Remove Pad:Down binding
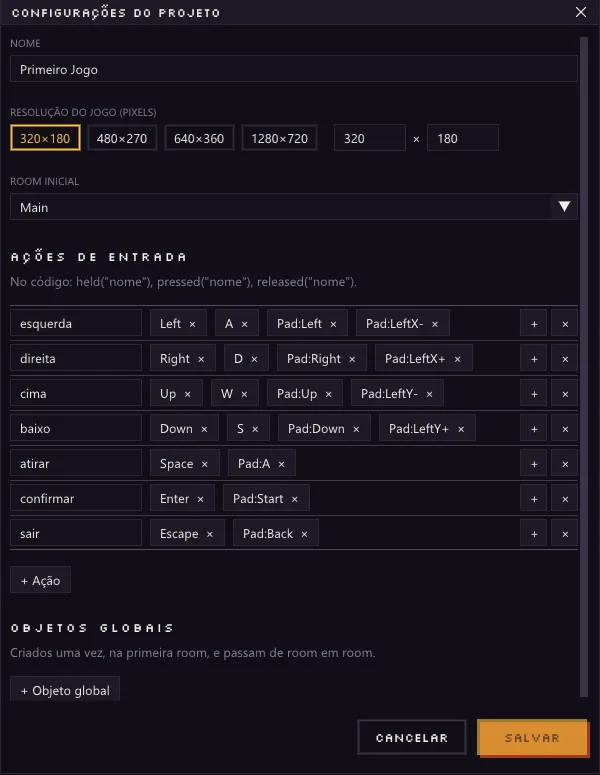The height and width of the screenshot is (775, 600). (x=356, y=430)
